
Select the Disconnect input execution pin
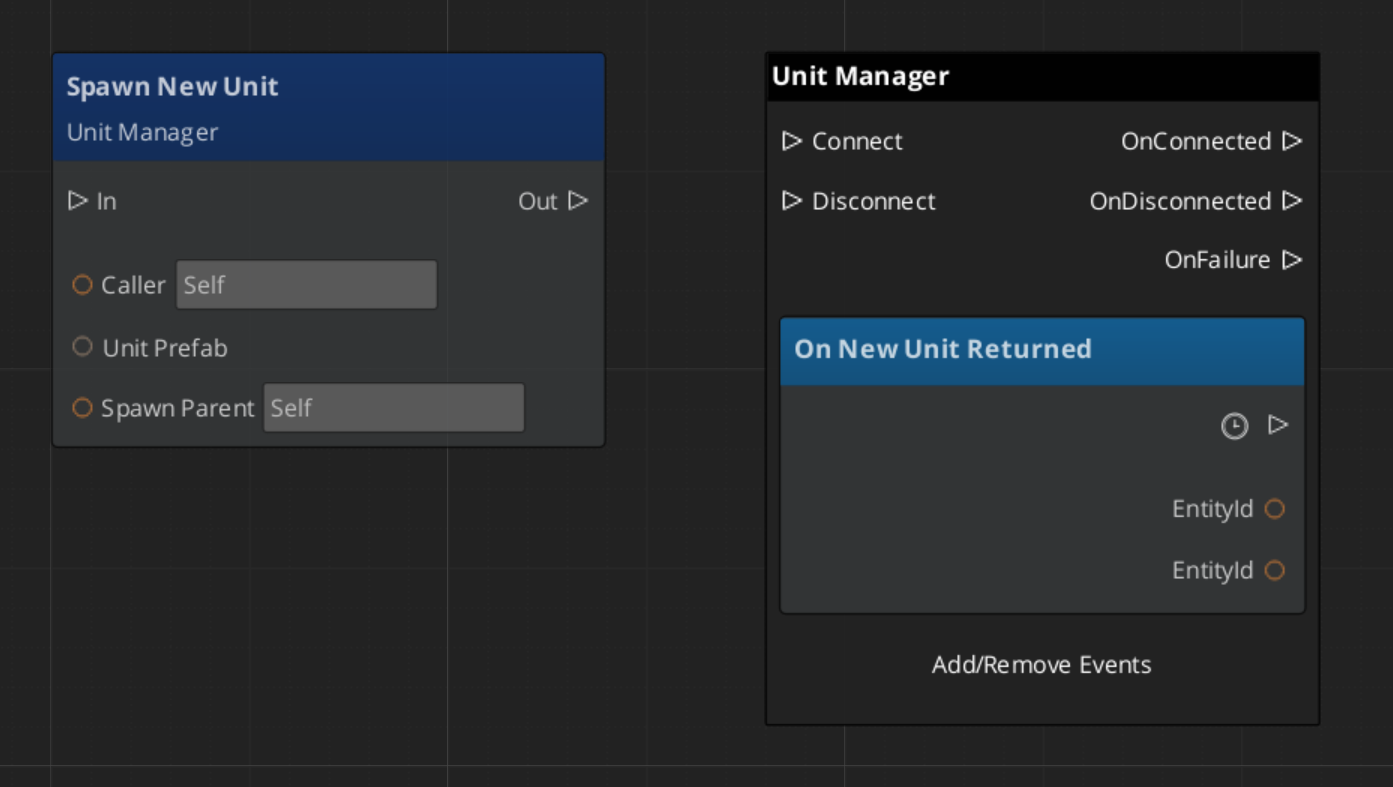[791, 201]
